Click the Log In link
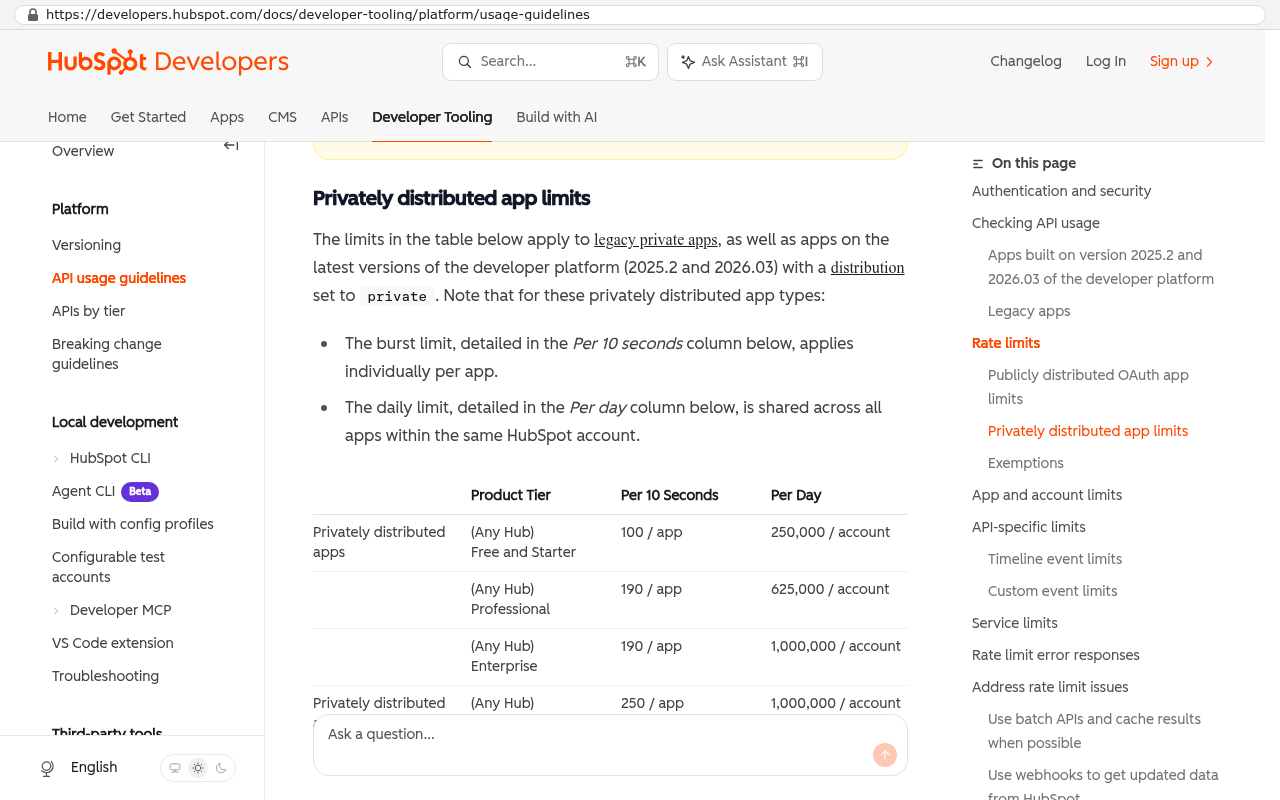The image size is (1280, 800). tap(1106, 61)
